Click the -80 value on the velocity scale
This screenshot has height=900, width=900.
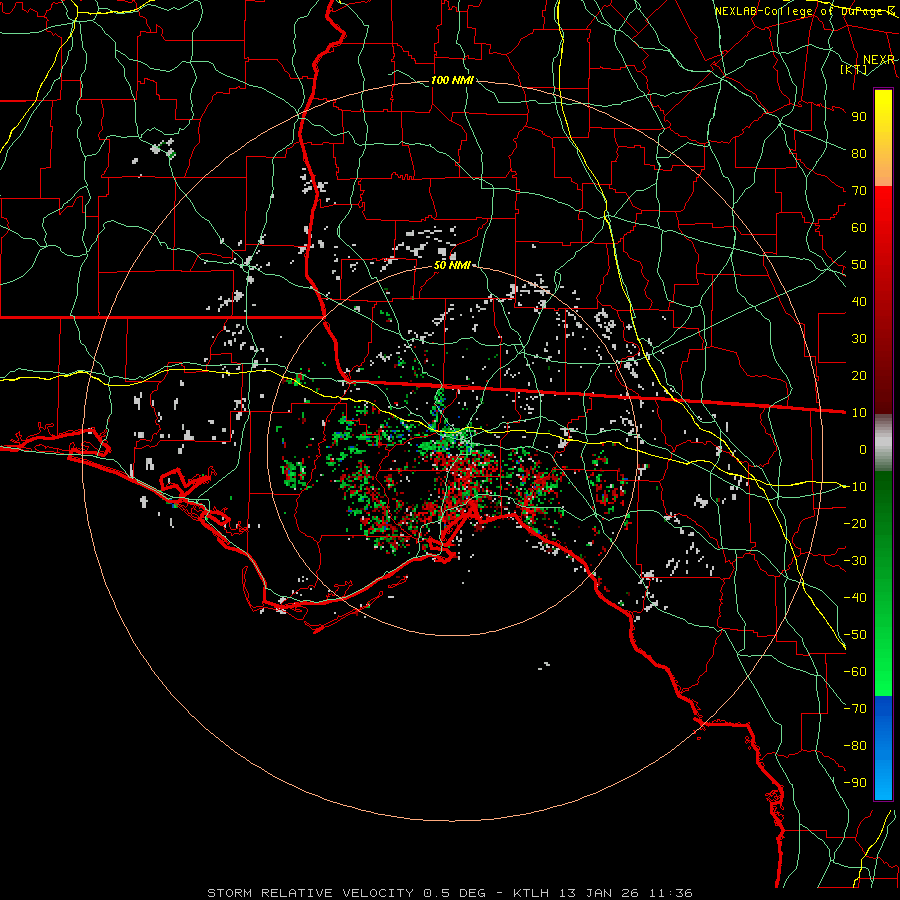click(x=855, y=746)
